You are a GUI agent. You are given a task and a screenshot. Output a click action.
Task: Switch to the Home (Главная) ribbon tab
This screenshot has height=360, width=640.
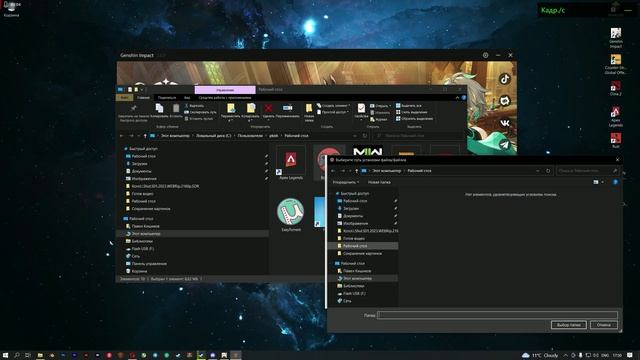(x=143, y=98)
